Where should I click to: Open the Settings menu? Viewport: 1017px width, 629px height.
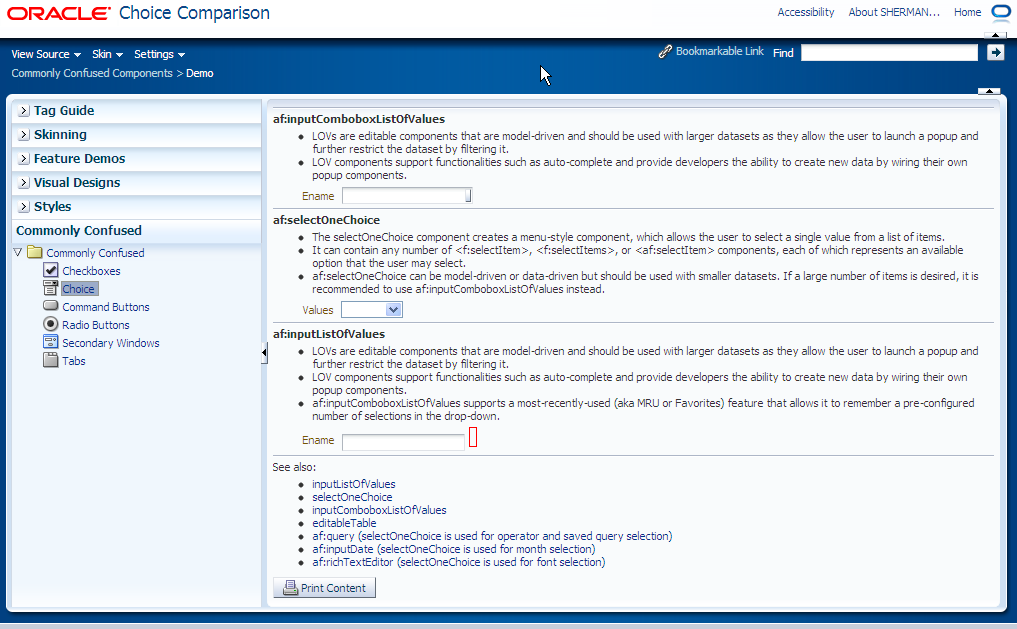click(x=160, y=54)
